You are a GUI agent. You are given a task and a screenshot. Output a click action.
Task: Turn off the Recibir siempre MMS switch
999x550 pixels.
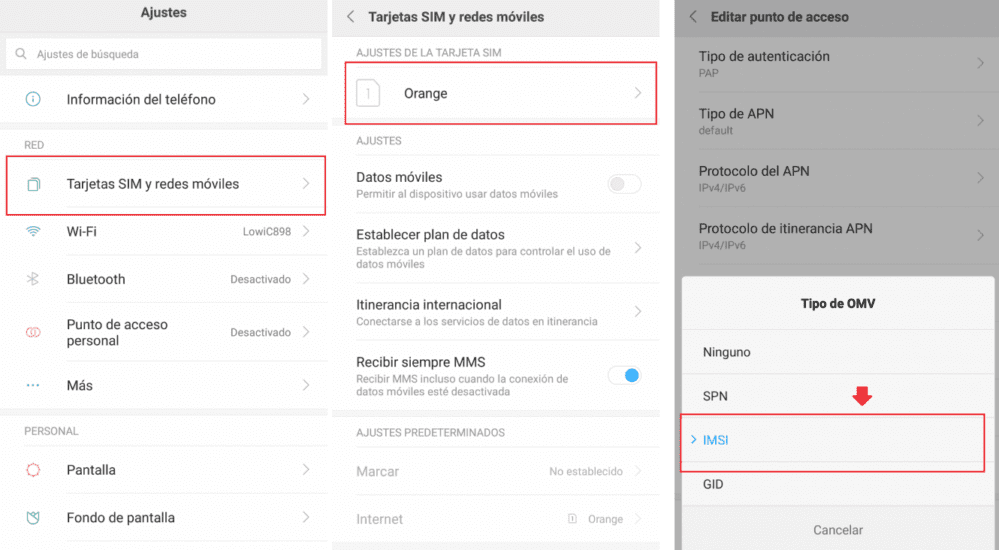(624, 375)
